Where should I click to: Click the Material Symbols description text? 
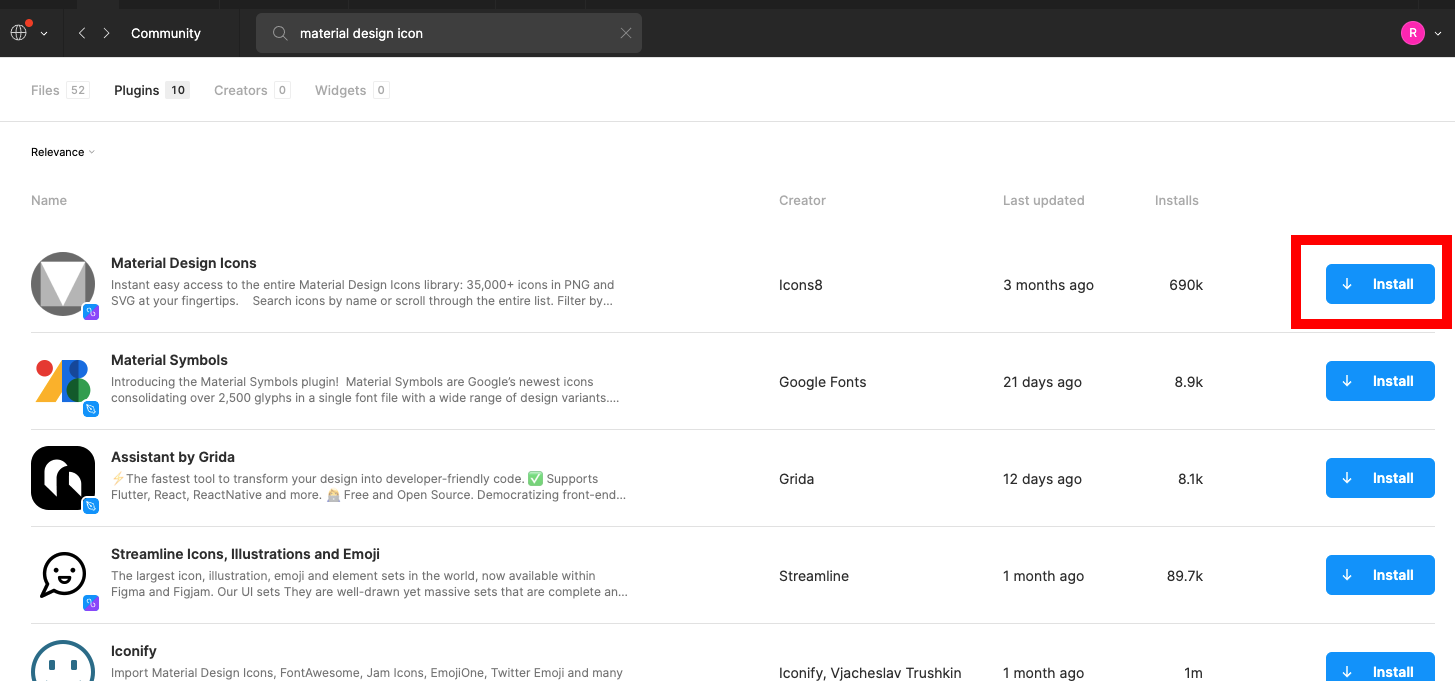(x=365, y=390)
